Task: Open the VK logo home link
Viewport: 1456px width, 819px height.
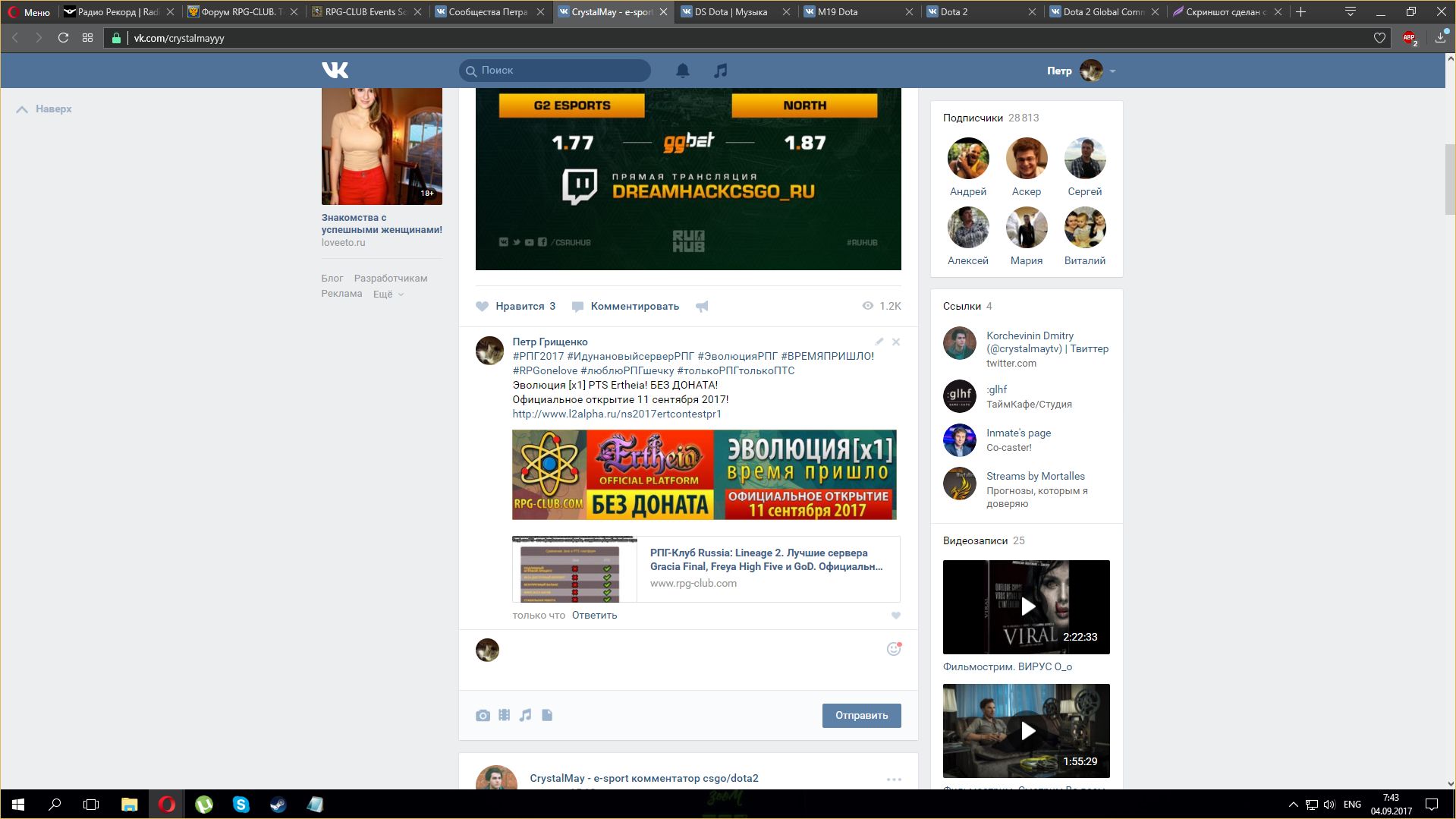Action: coord(335,71)
